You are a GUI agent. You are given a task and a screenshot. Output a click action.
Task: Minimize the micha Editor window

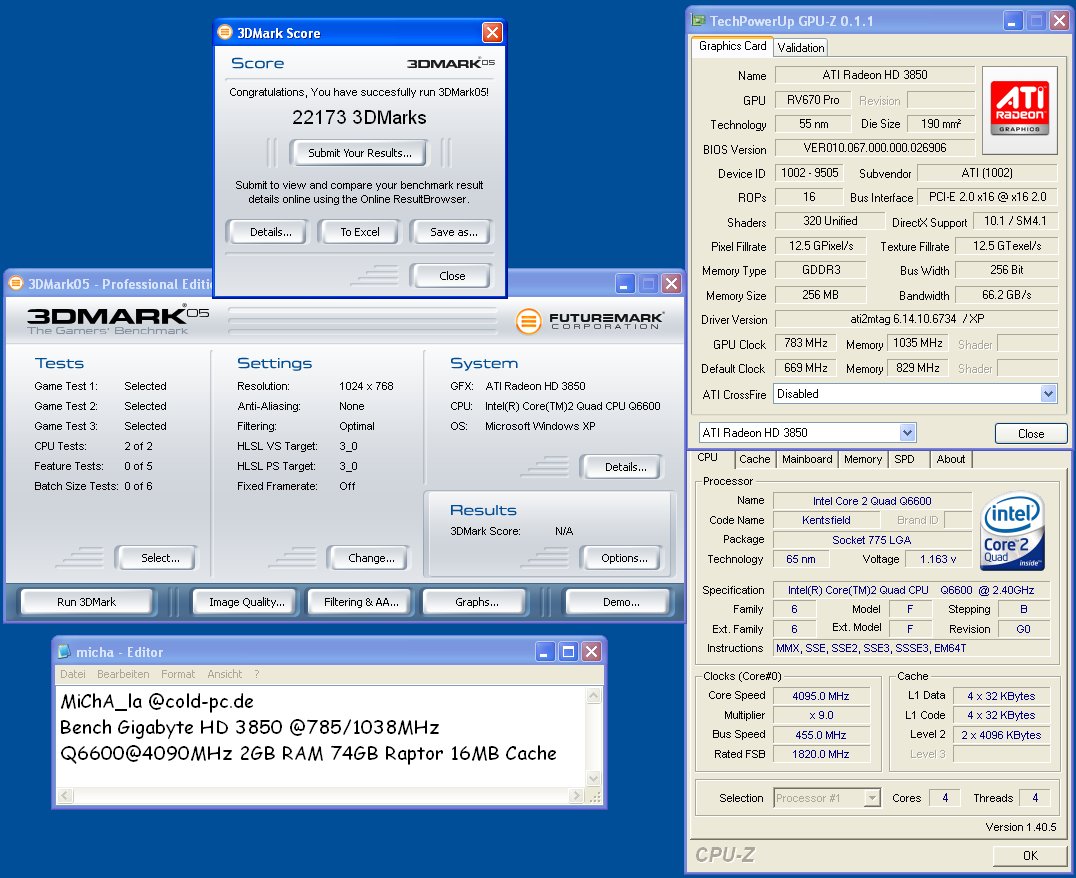(544, 651)
